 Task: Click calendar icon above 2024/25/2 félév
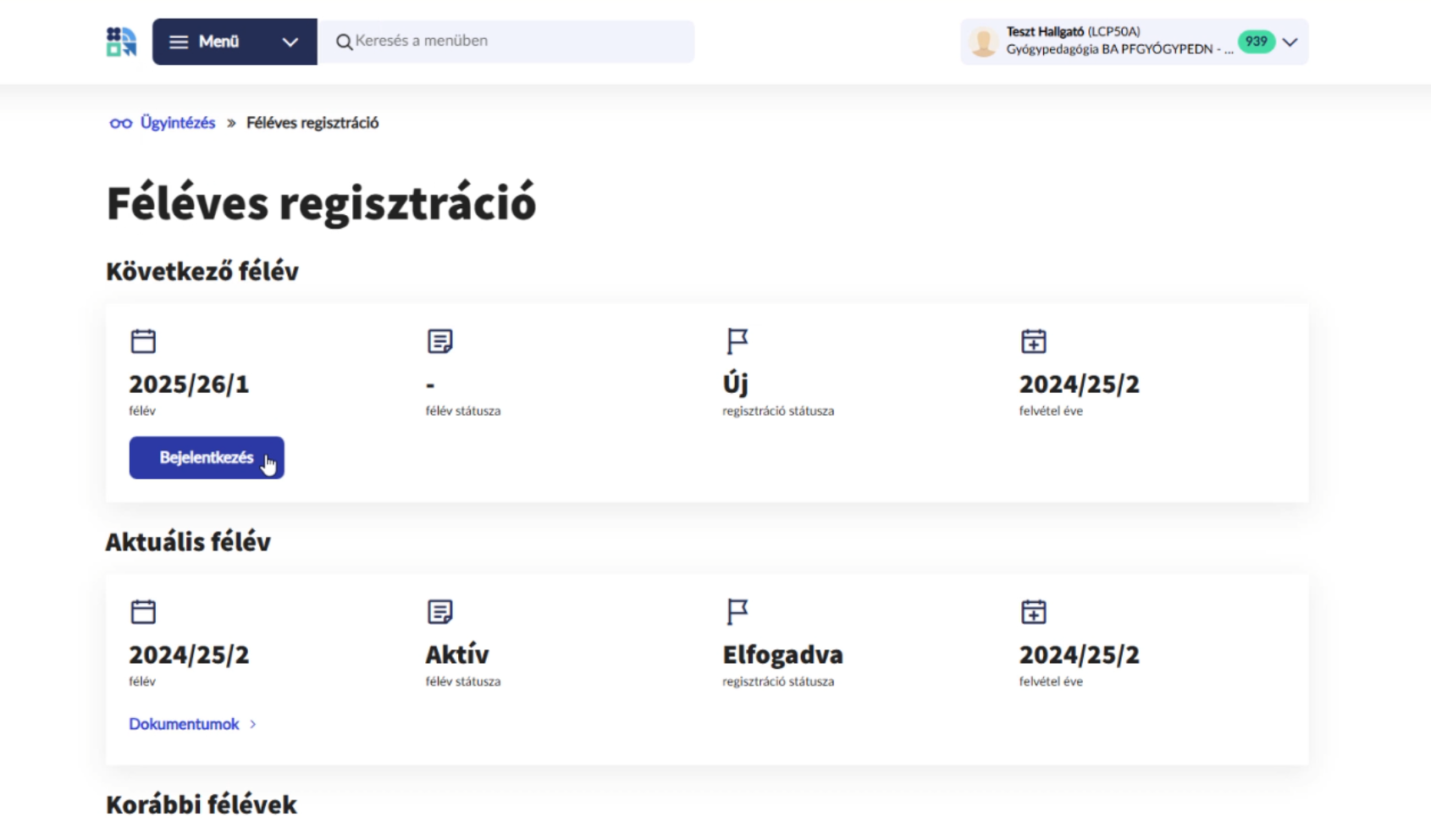click(x=143, y=611)
